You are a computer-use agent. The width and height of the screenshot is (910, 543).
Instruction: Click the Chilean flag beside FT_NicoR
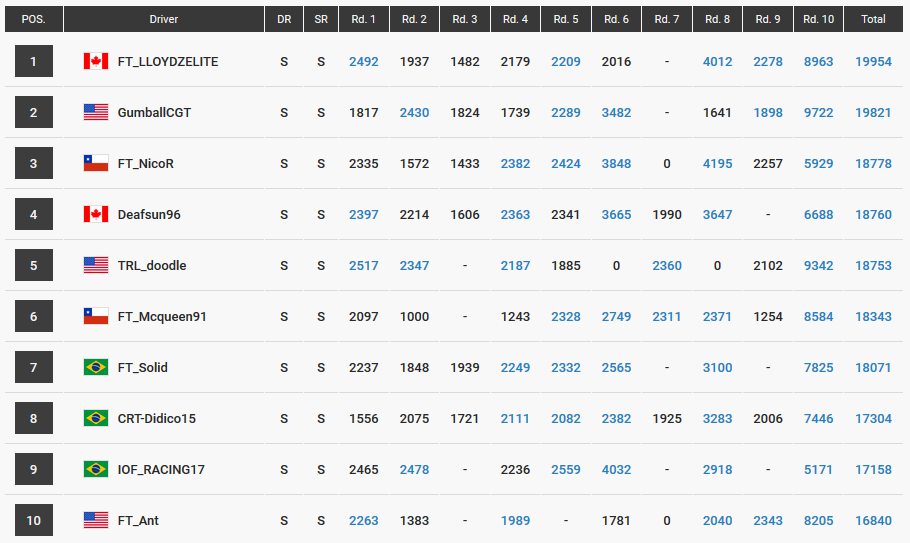click(96, 163)
